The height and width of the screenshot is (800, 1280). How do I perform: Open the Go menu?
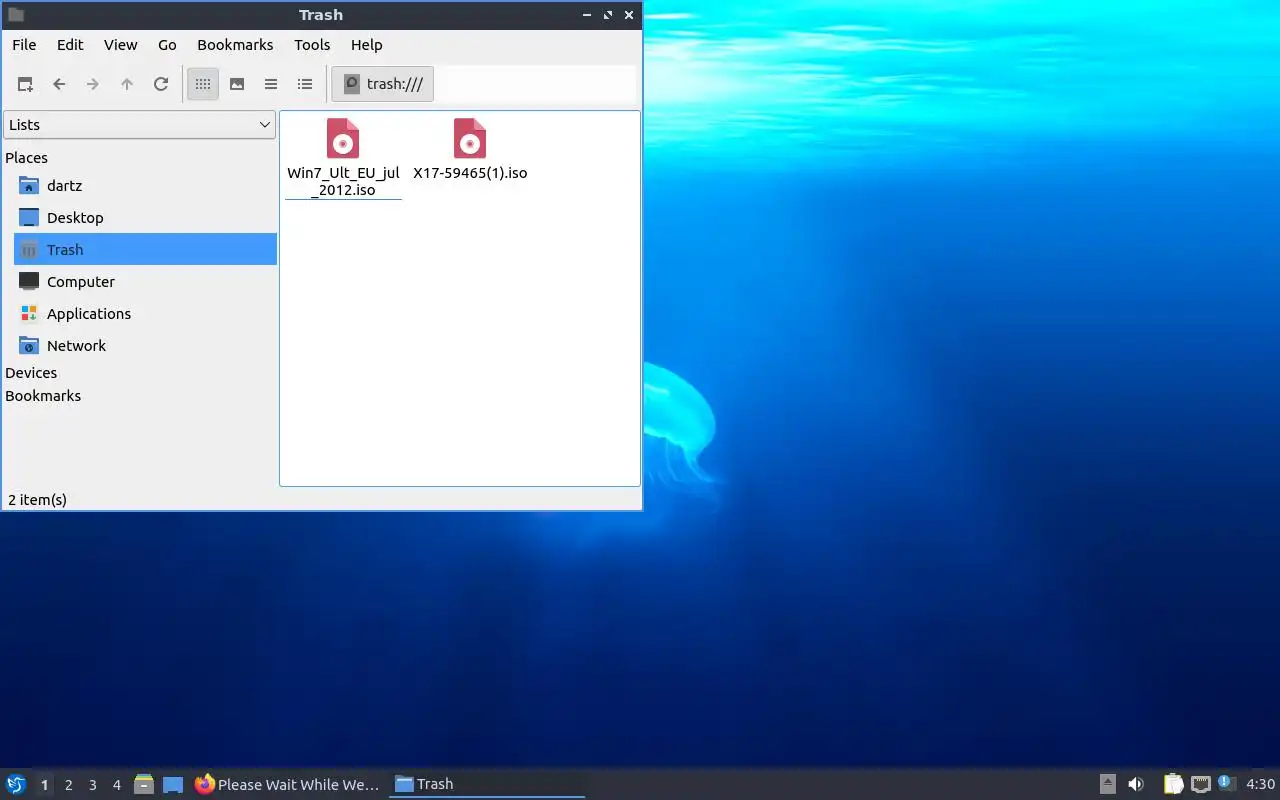[x=167, y=45]
